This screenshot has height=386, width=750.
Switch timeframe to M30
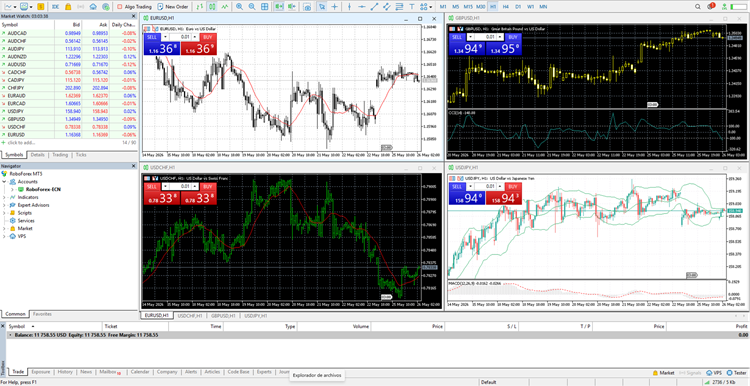481,7
